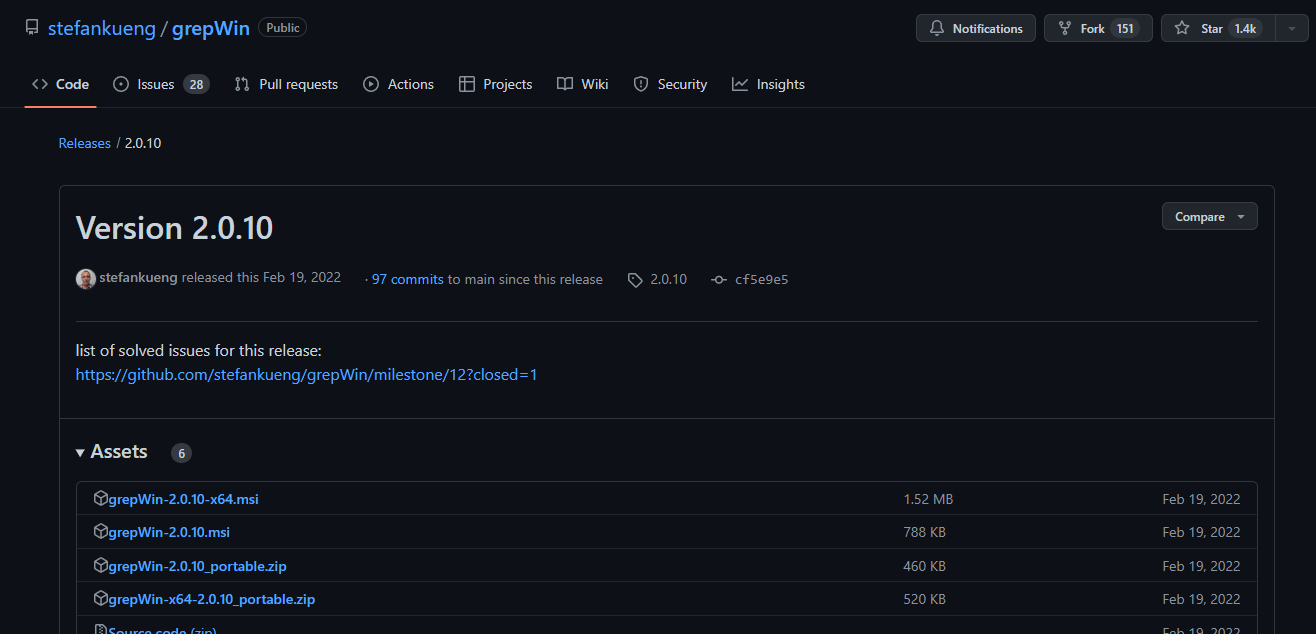
Task: Click the commit icon beside cf5e9e5
Action: coord(718,280)
